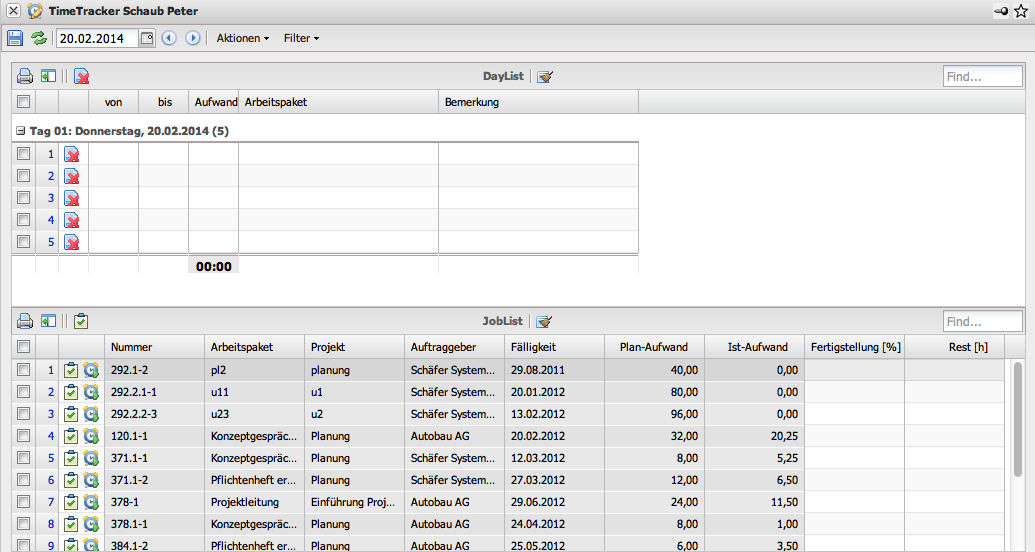Open the Aktionen dropdown menu

pyautogui.click(x=243, y=38)
